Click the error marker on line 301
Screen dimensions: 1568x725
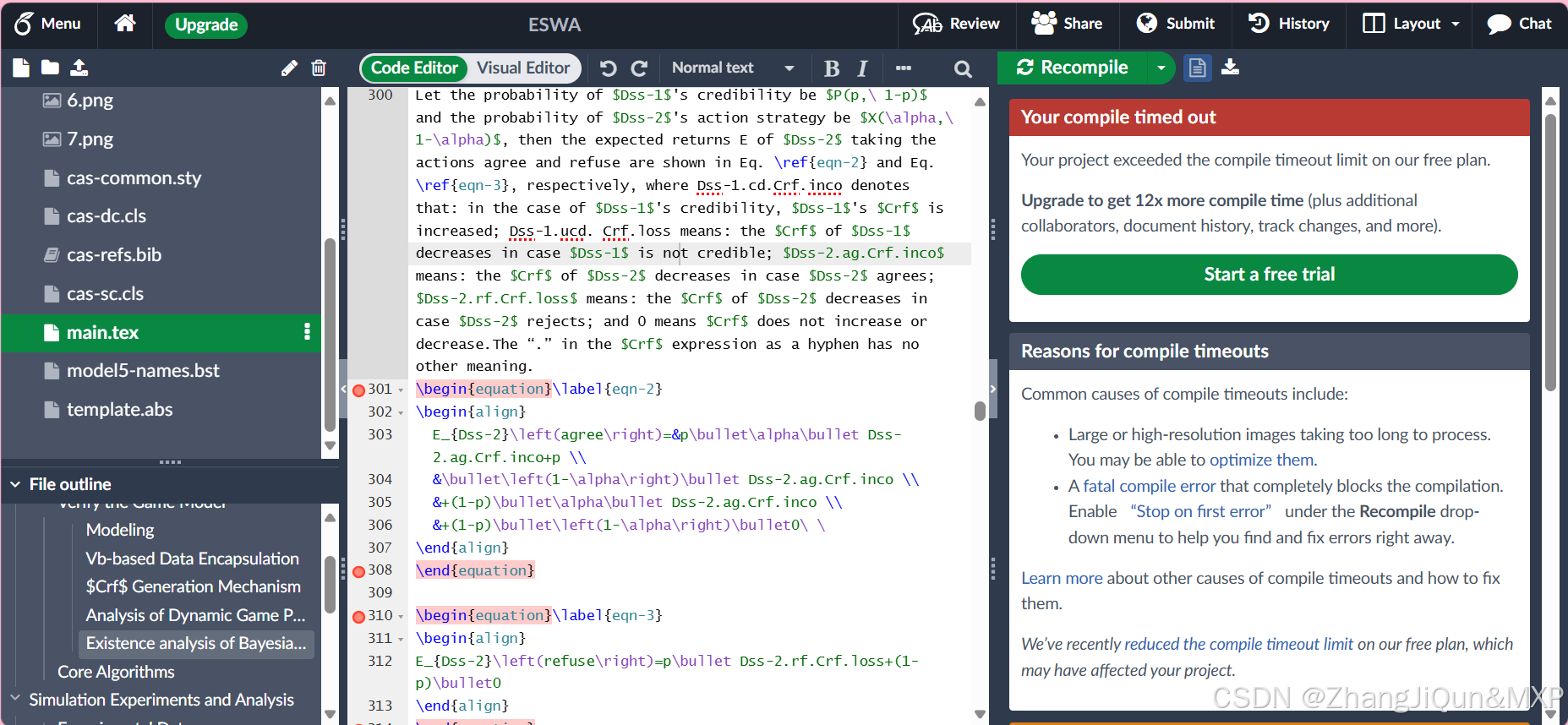358,390
